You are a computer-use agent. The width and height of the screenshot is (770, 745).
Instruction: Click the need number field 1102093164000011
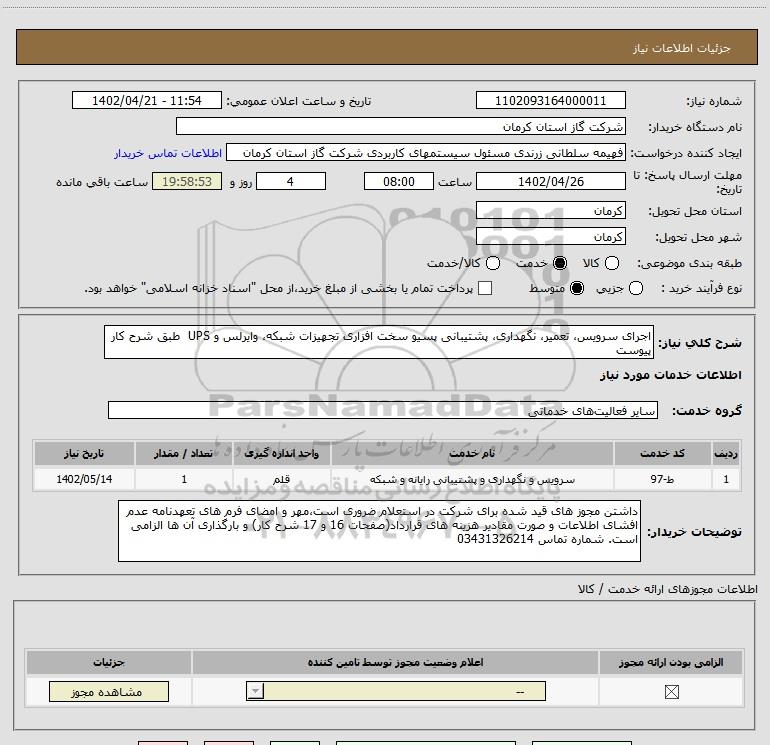coord(550,101)
